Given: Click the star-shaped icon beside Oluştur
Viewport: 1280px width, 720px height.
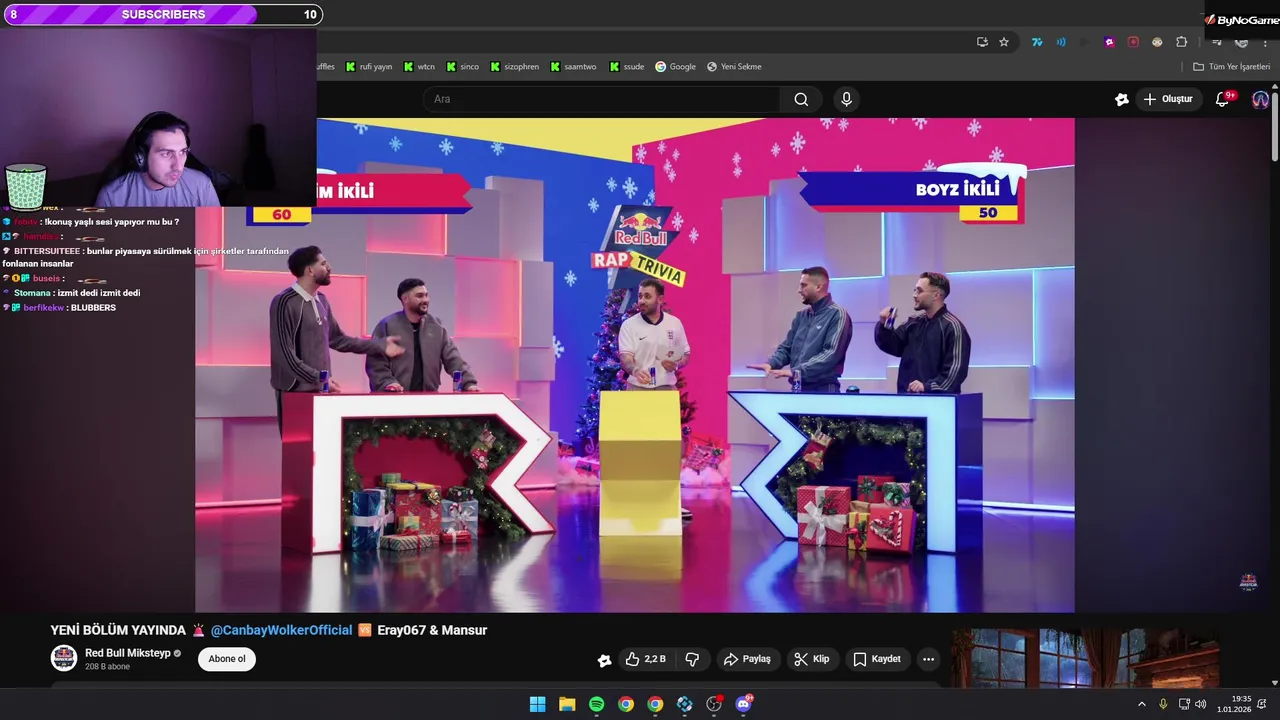Looking at the screenshot, I should 1122,99.
